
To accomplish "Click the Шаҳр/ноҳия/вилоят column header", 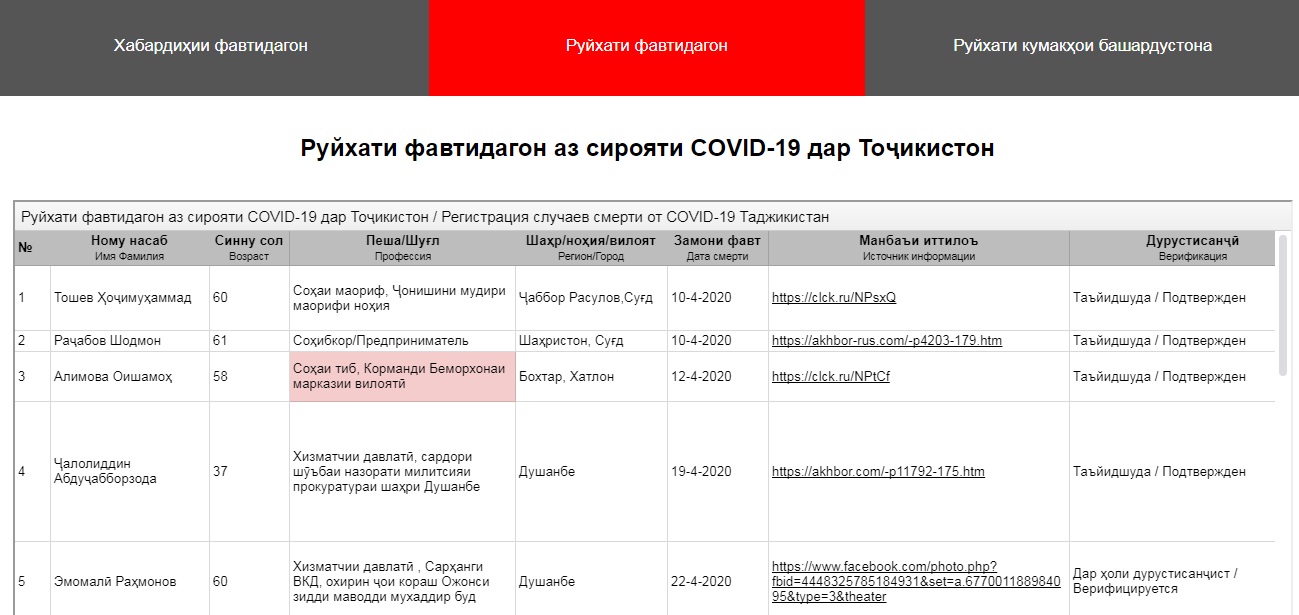I will (590, 247).
